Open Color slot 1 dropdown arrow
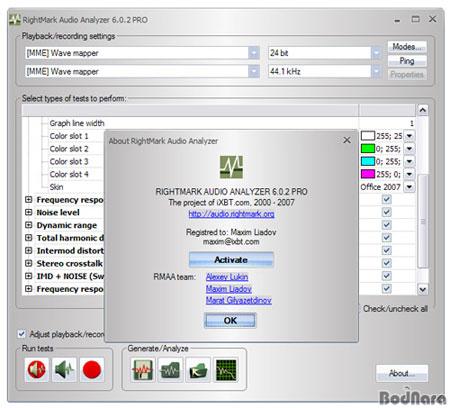 (x=409, y=136)
